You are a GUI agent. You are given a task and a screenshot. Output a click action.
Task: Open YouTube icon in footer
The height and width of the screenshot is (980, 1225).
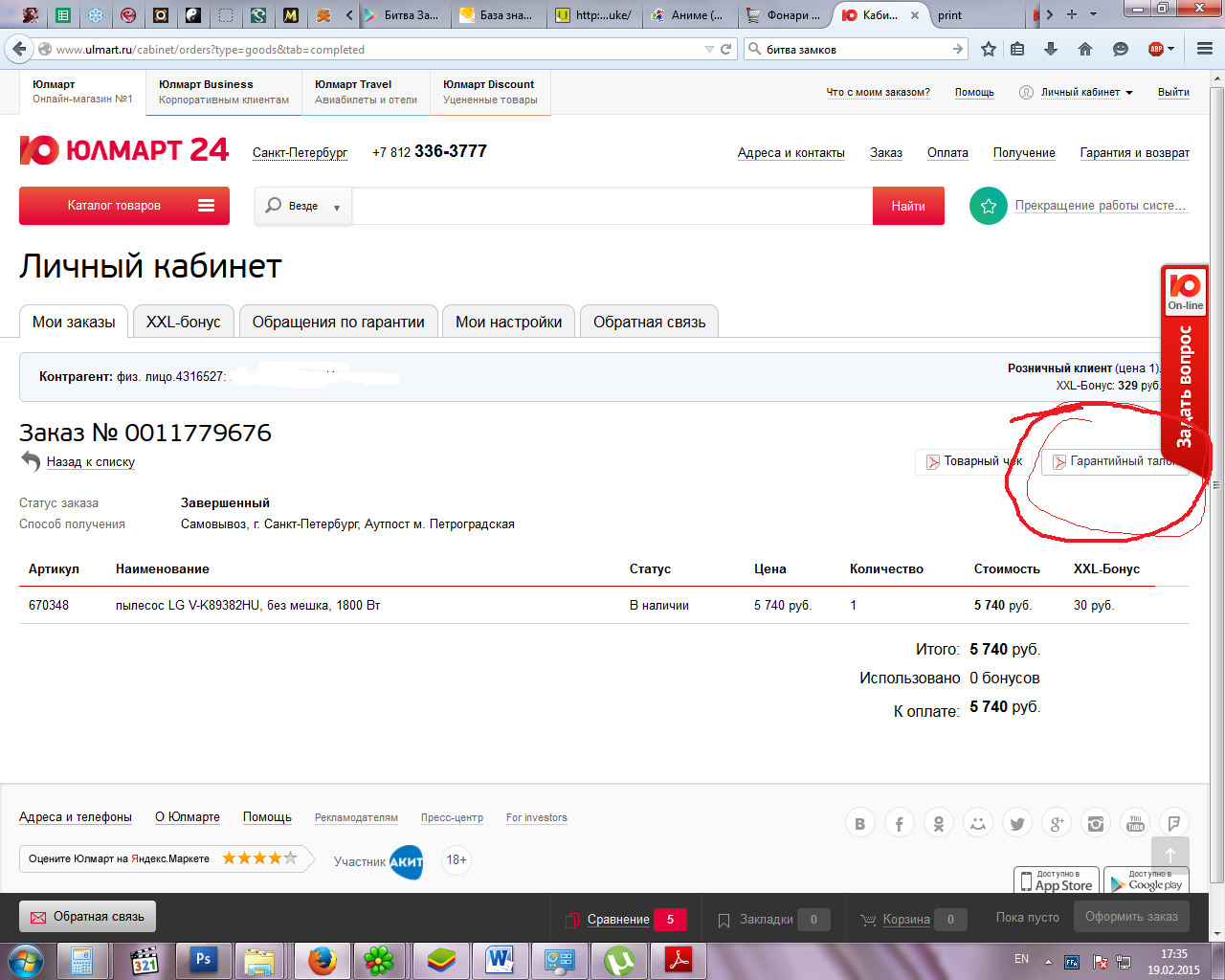click(x=1135, y=823)
